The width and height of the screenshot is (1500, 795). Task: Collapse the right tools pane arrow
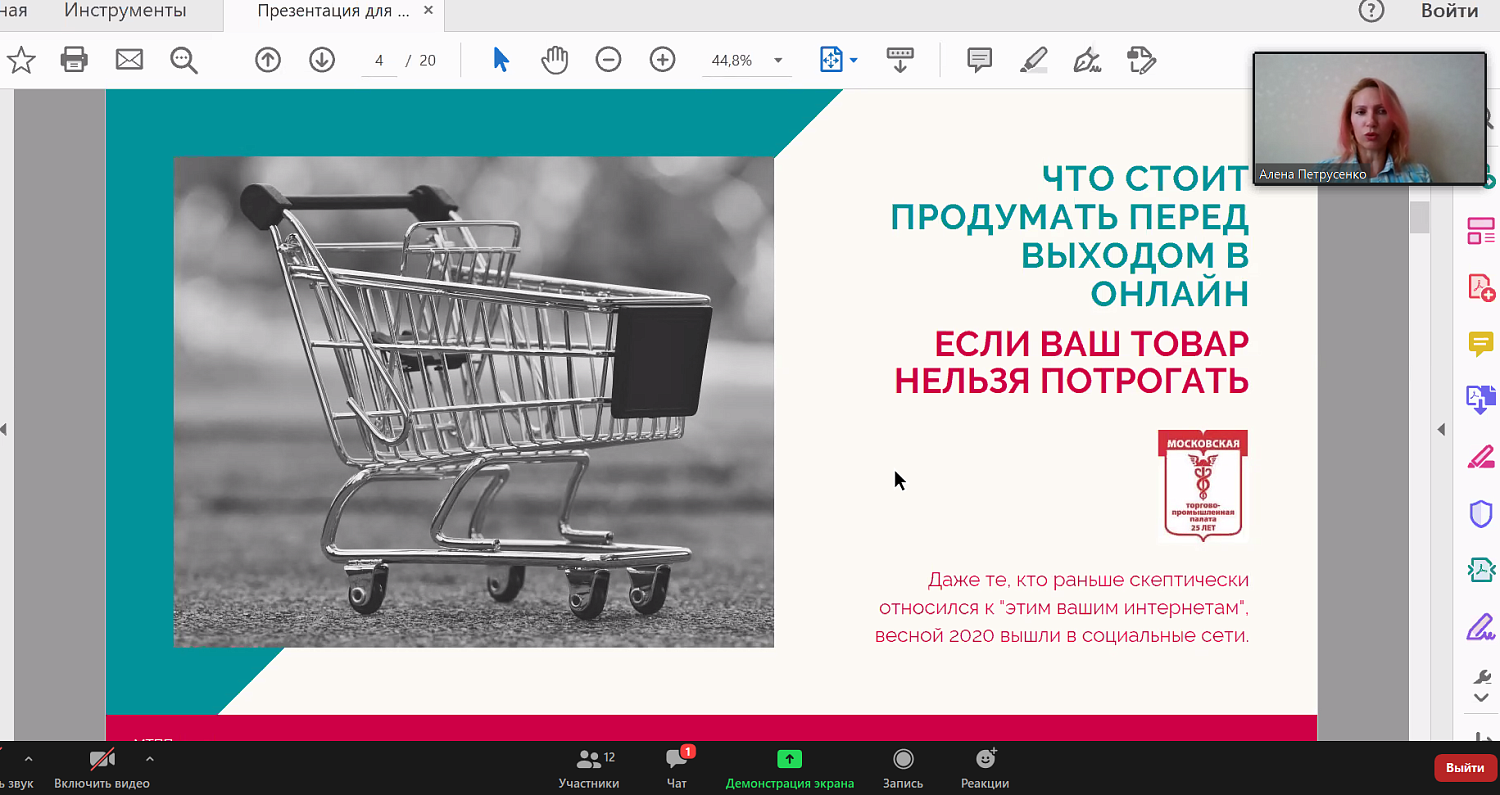tap(1441, 430)
